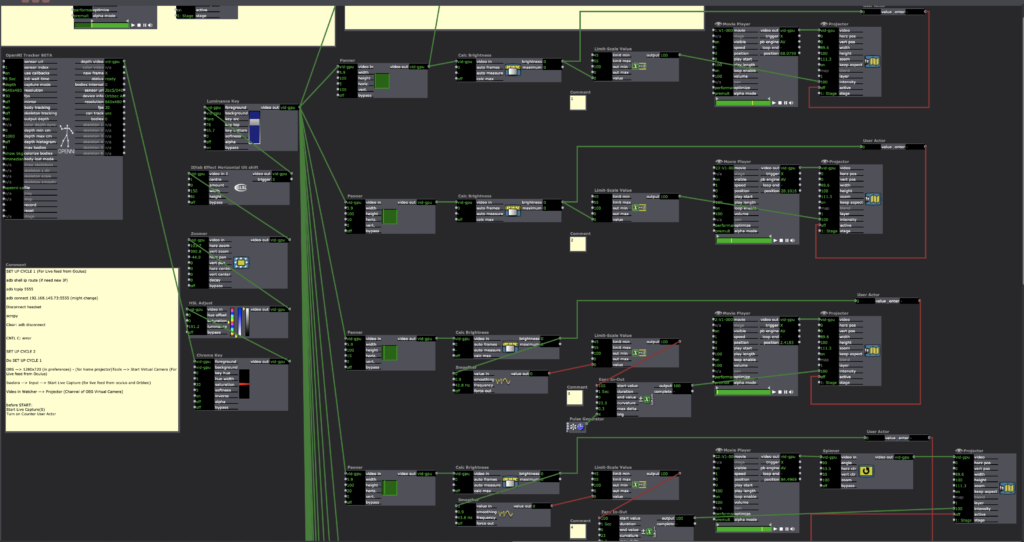The height and width of the screenshot is (542, 1024).
Task: Click sine-wave icon of Smoother near Comment 4
Action: click(x=505, y=514)
